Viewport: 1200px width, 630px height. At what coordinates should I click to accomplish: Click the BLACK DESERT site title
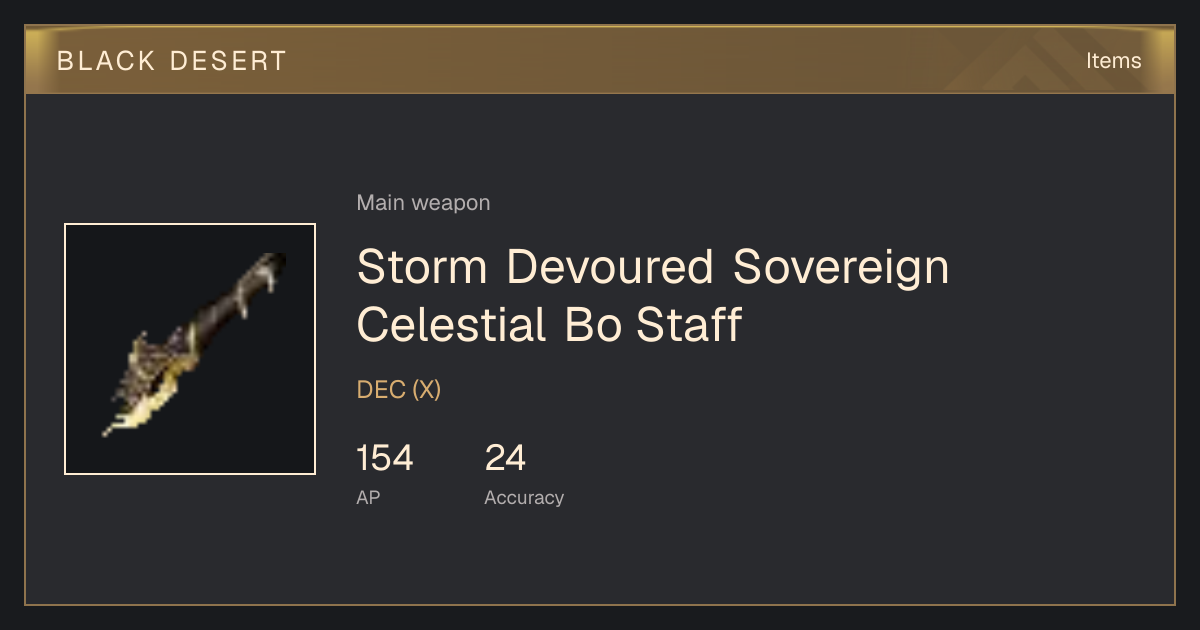coord(172,61)
